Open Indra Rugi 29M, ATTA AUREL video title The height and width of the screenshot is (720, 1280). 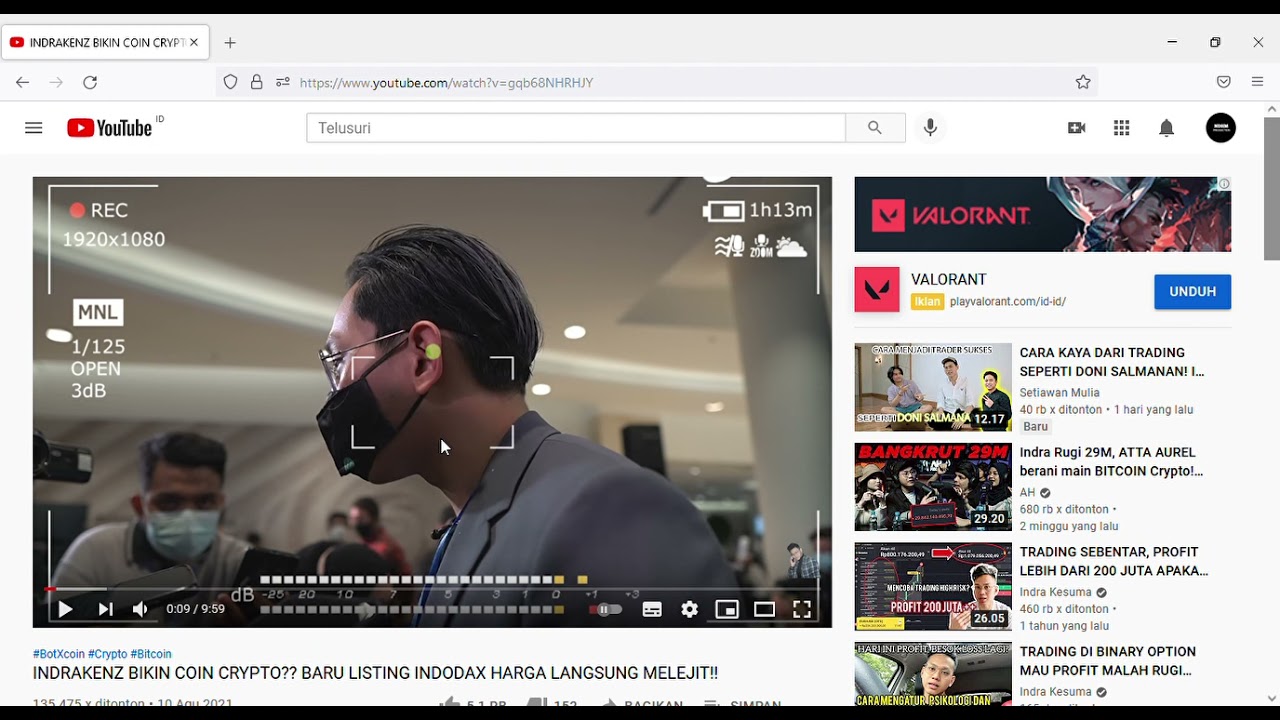click(1111, 462)
